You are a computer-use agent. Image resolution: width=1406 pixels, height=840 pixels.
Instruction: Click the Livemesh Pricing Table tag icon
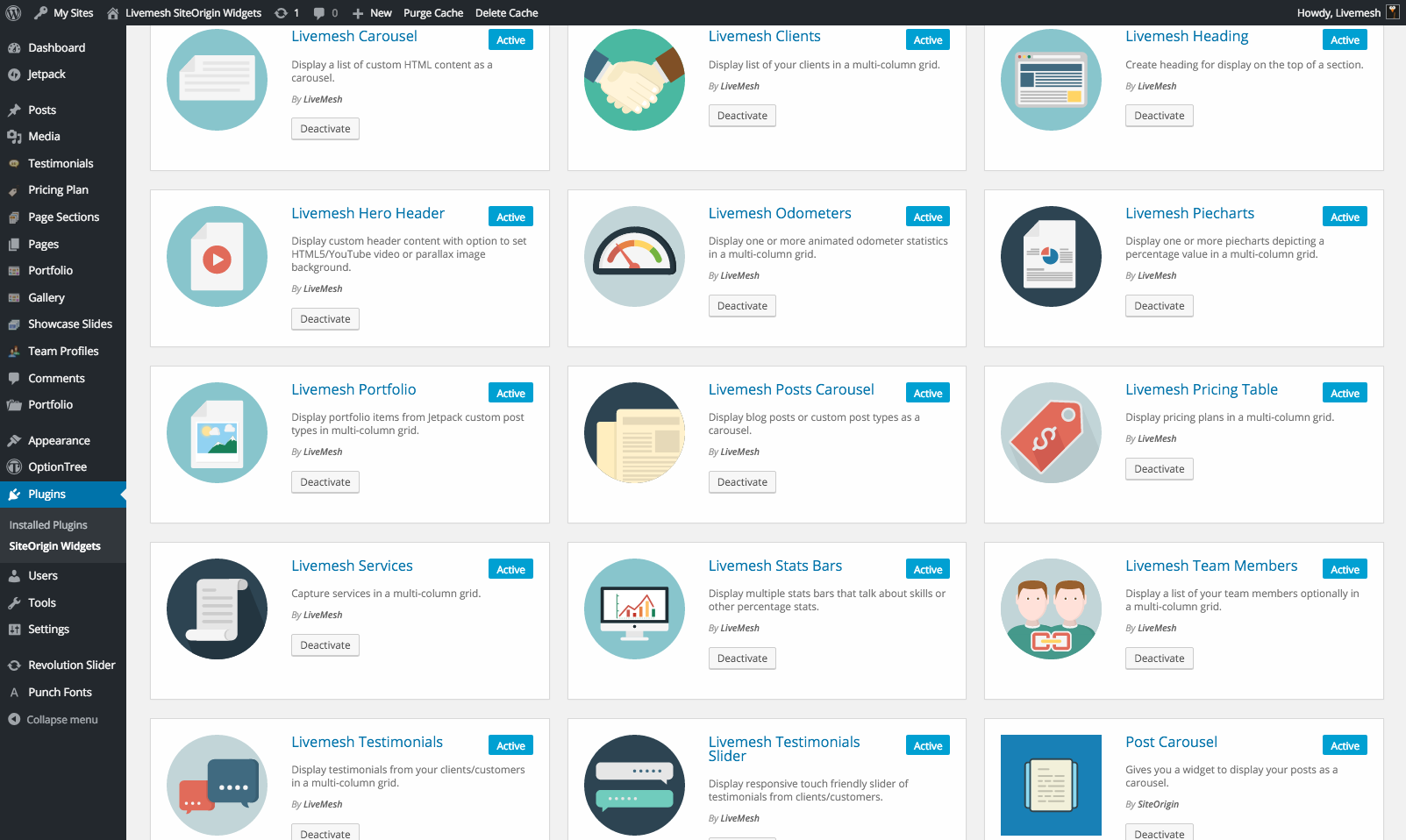click(x=1051, y=433)
